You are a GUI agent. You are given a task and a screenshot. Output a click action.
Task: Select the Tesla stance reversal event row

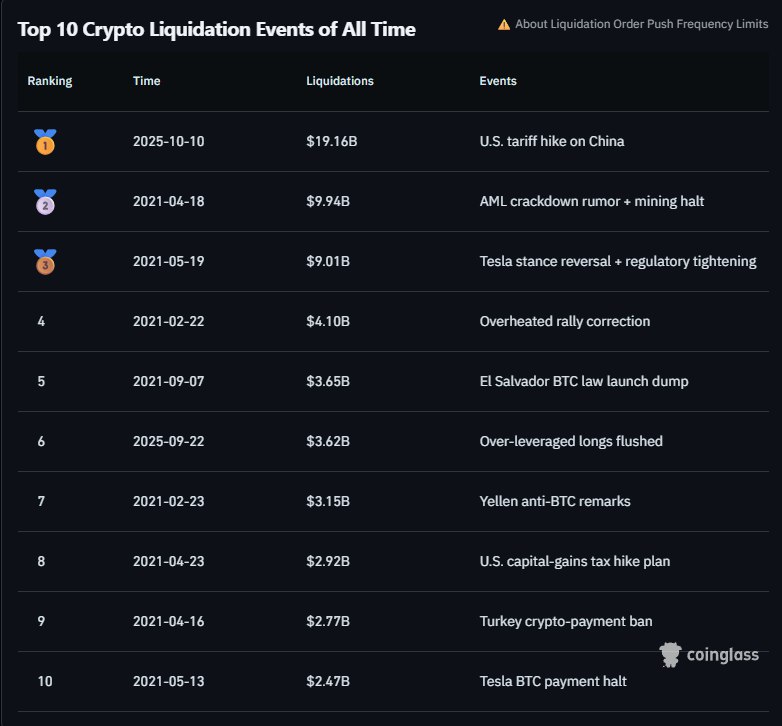617,262
